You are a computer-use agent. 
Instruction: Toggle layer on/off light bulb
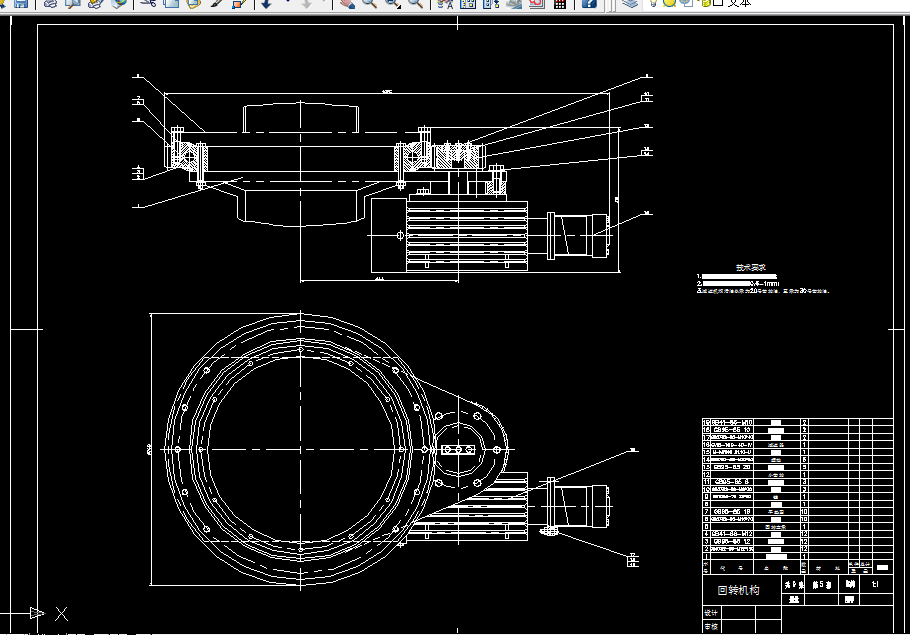coord(653,3)
